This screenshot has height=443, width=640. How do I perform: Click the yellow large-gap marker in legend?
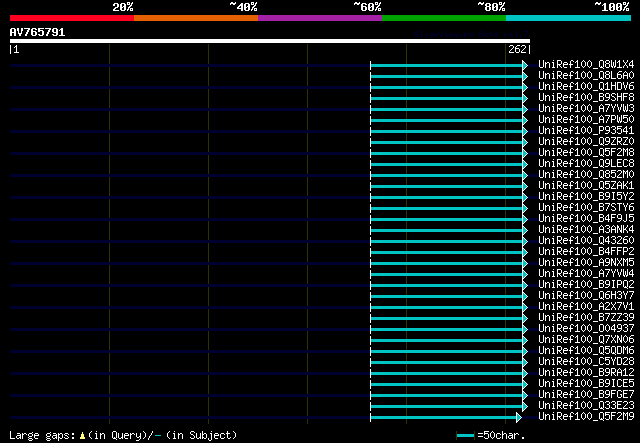coord(82,436)
